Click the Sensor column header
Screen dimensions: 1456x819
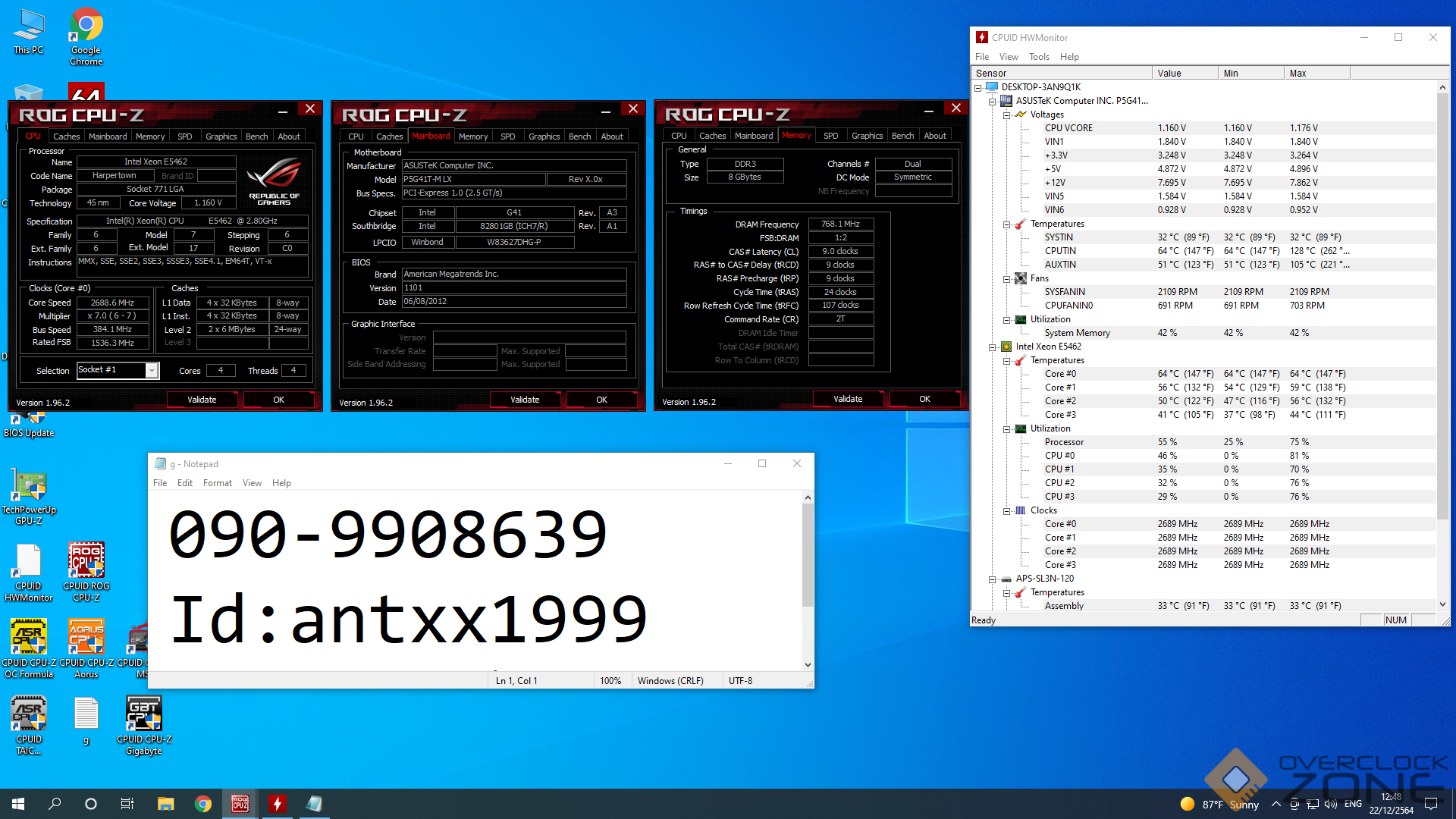pos(1062,74)
